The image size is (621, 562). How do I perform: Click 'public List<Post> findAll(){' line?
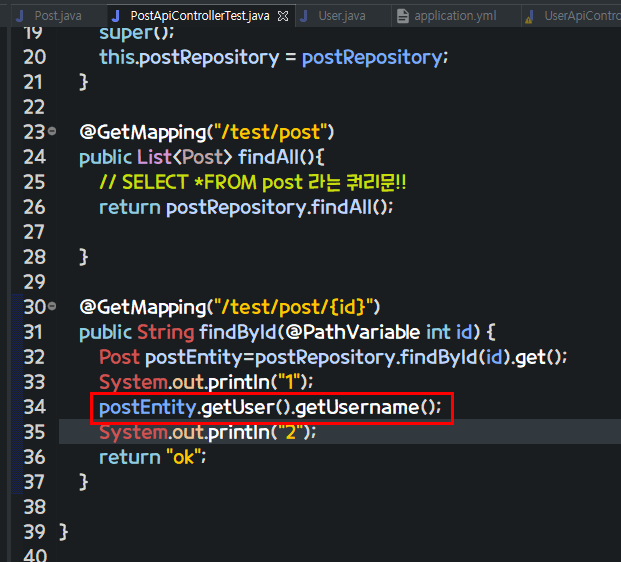[x=202, y=157]
